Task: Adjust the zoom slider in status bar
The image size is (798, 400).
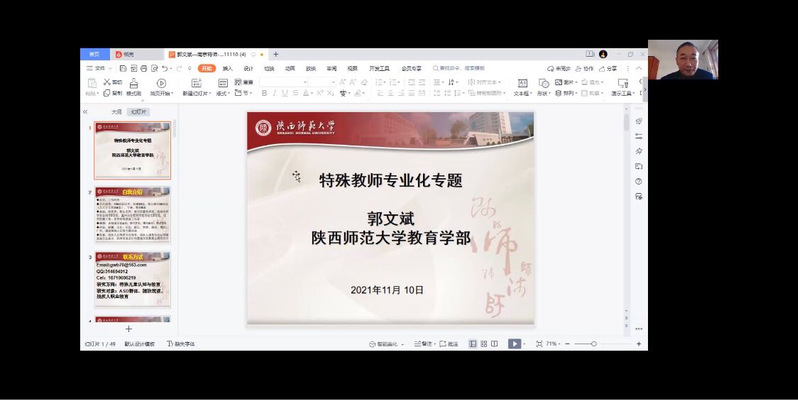Action: click(593, 343)
